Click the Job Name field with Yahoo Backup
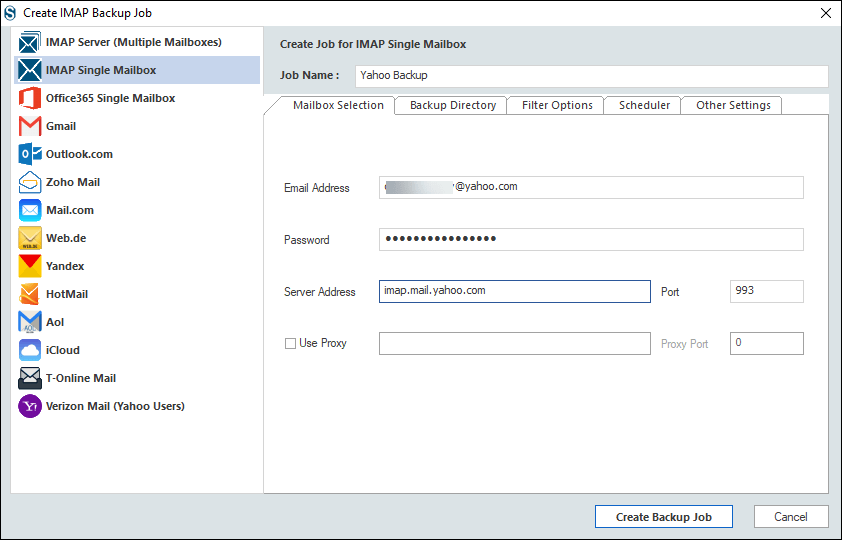Viewport: 842px width, 540px height. 591,76
